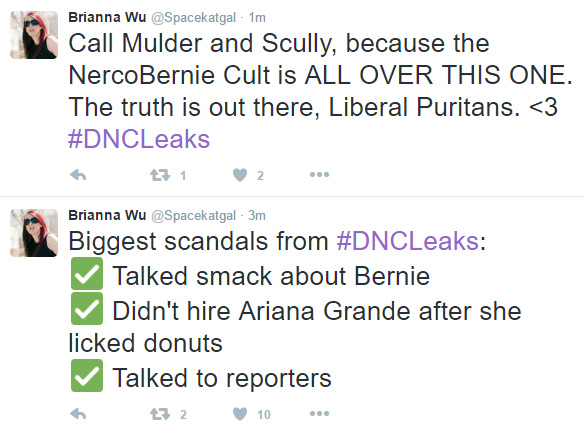Click checkmark beside Talked to reporters

(87, 376)
